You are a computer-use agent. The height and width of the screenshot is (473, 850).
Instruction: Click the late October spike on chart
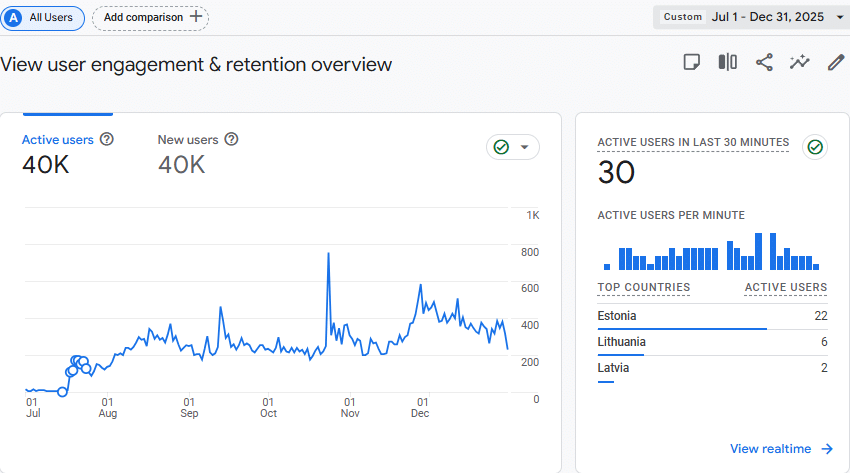coord(328,254)
